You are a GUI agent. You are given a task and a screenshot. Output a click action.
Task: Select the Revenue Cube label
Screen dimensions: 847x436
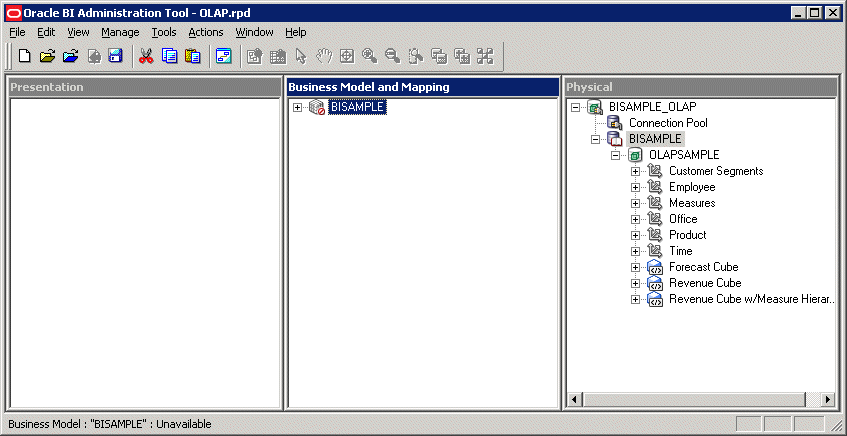coord(705,283)
